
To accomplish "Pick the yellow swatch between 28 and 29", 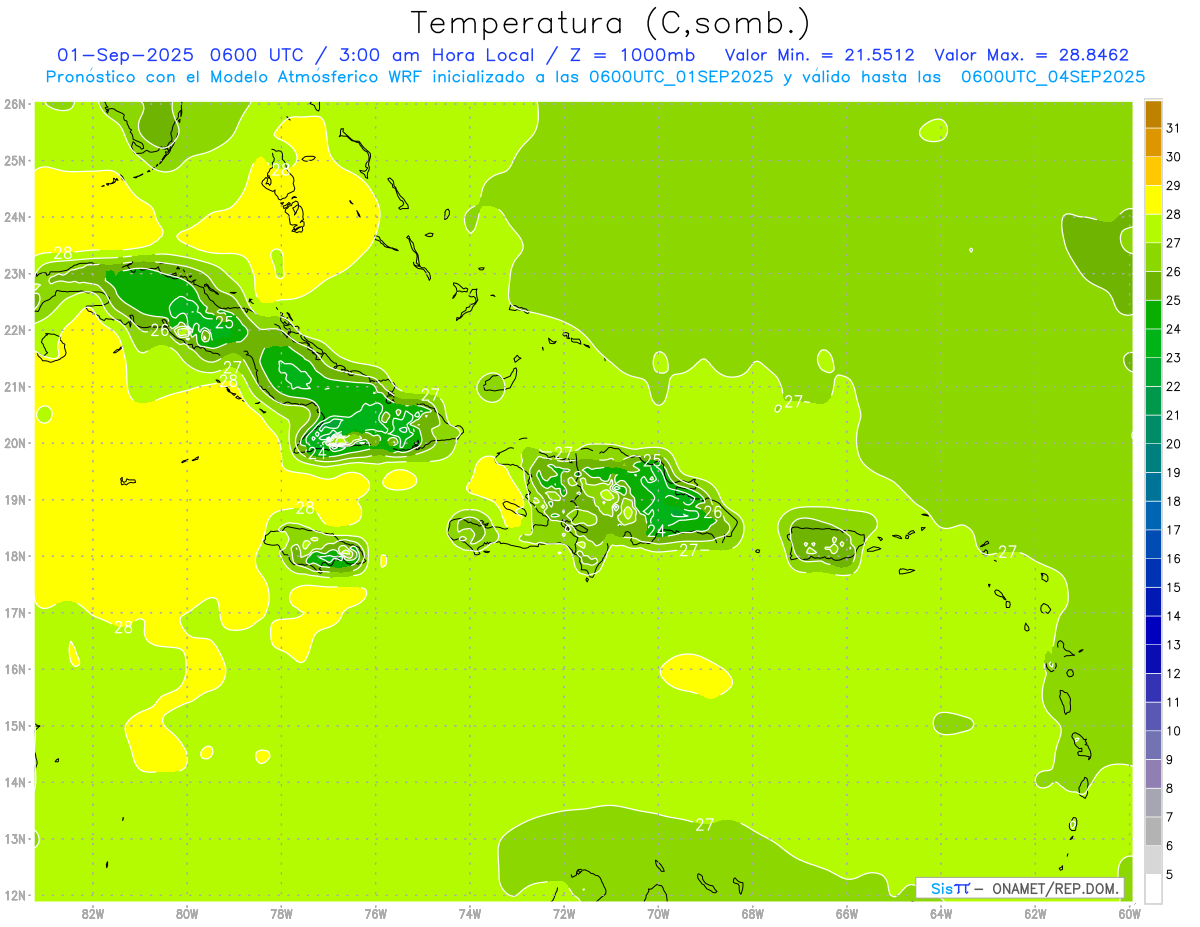I will coord(1153,200).
